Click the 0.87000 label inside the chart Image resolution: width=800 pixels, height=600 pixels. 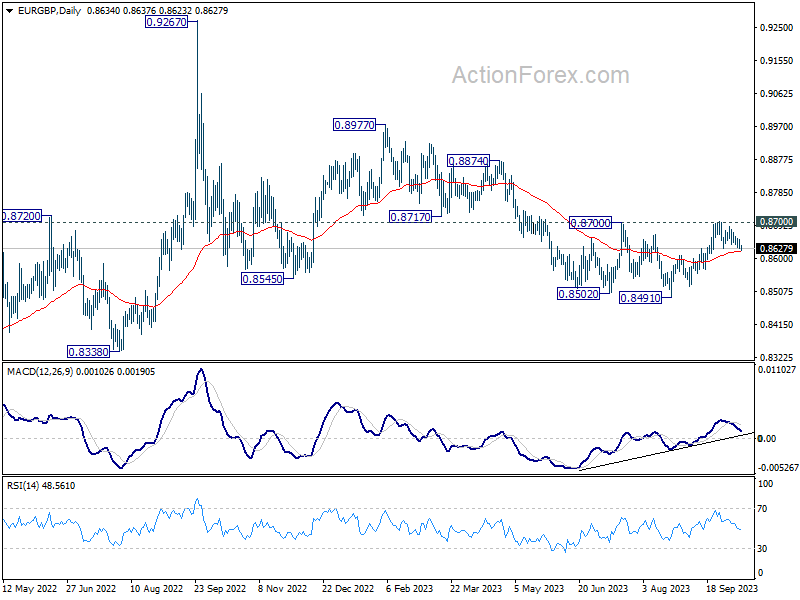point(590,223)
